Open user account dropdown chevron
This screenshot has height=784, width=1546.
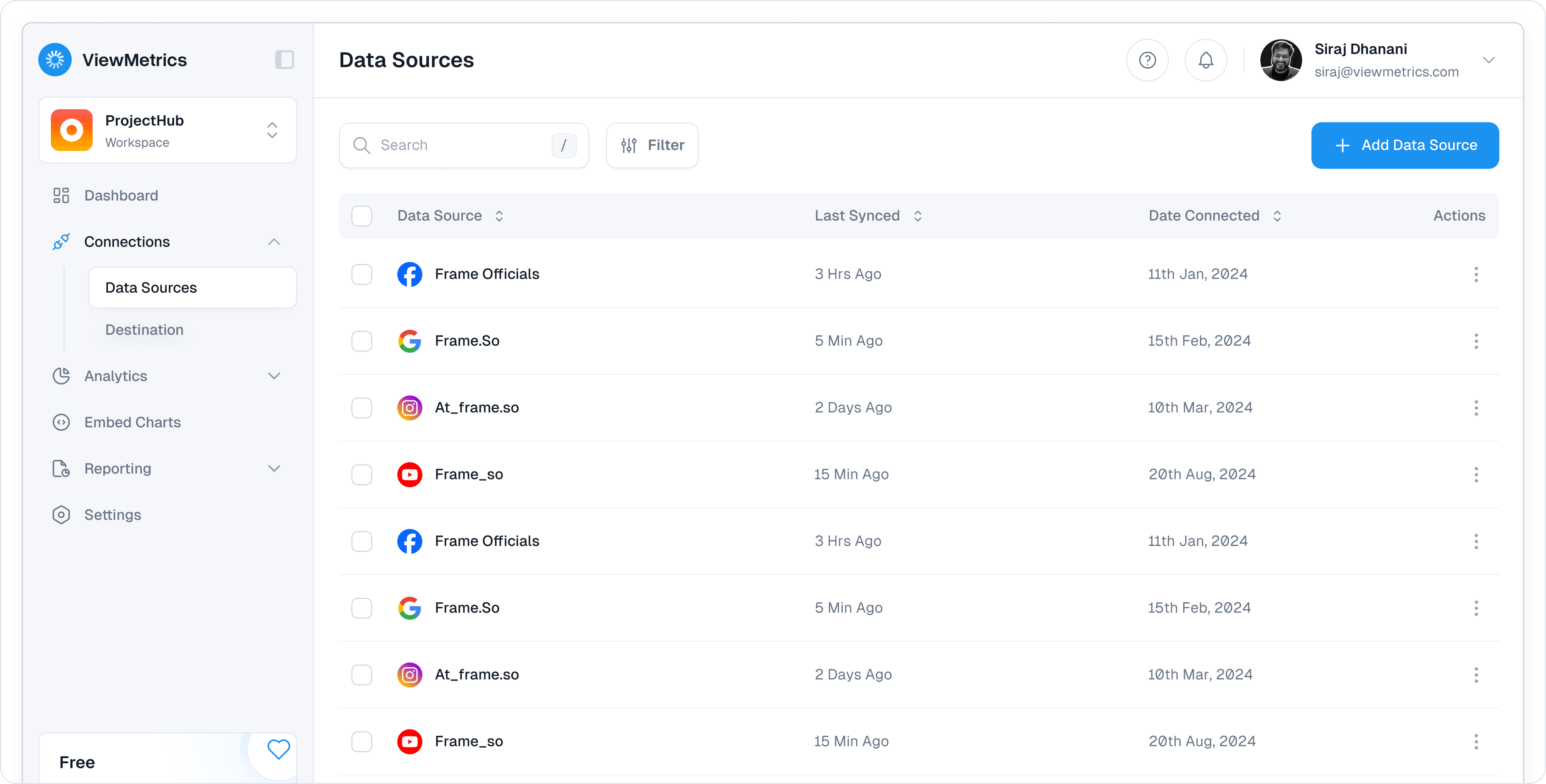click(1488, 60)
